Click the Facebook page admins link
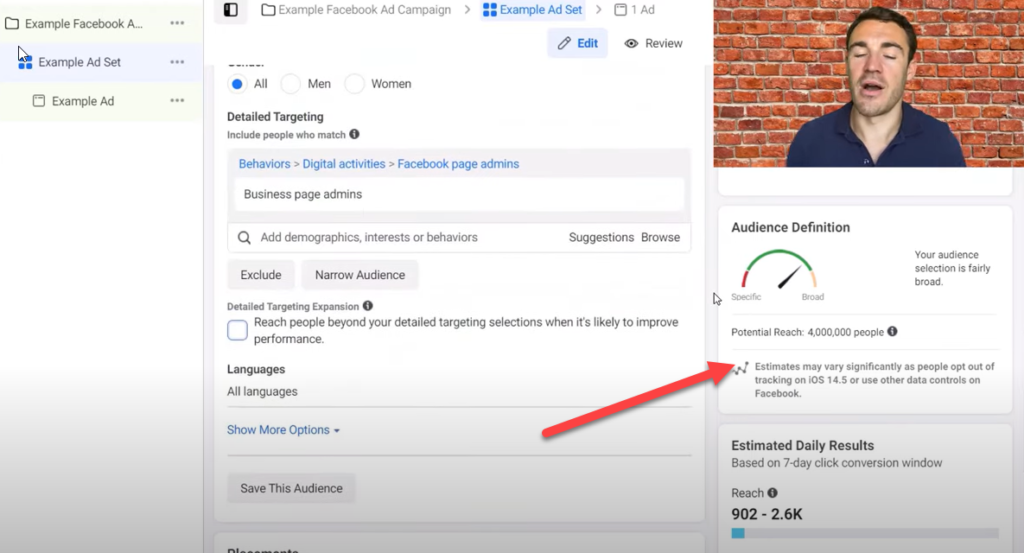1024x553 pixels. tap(458, 164)
